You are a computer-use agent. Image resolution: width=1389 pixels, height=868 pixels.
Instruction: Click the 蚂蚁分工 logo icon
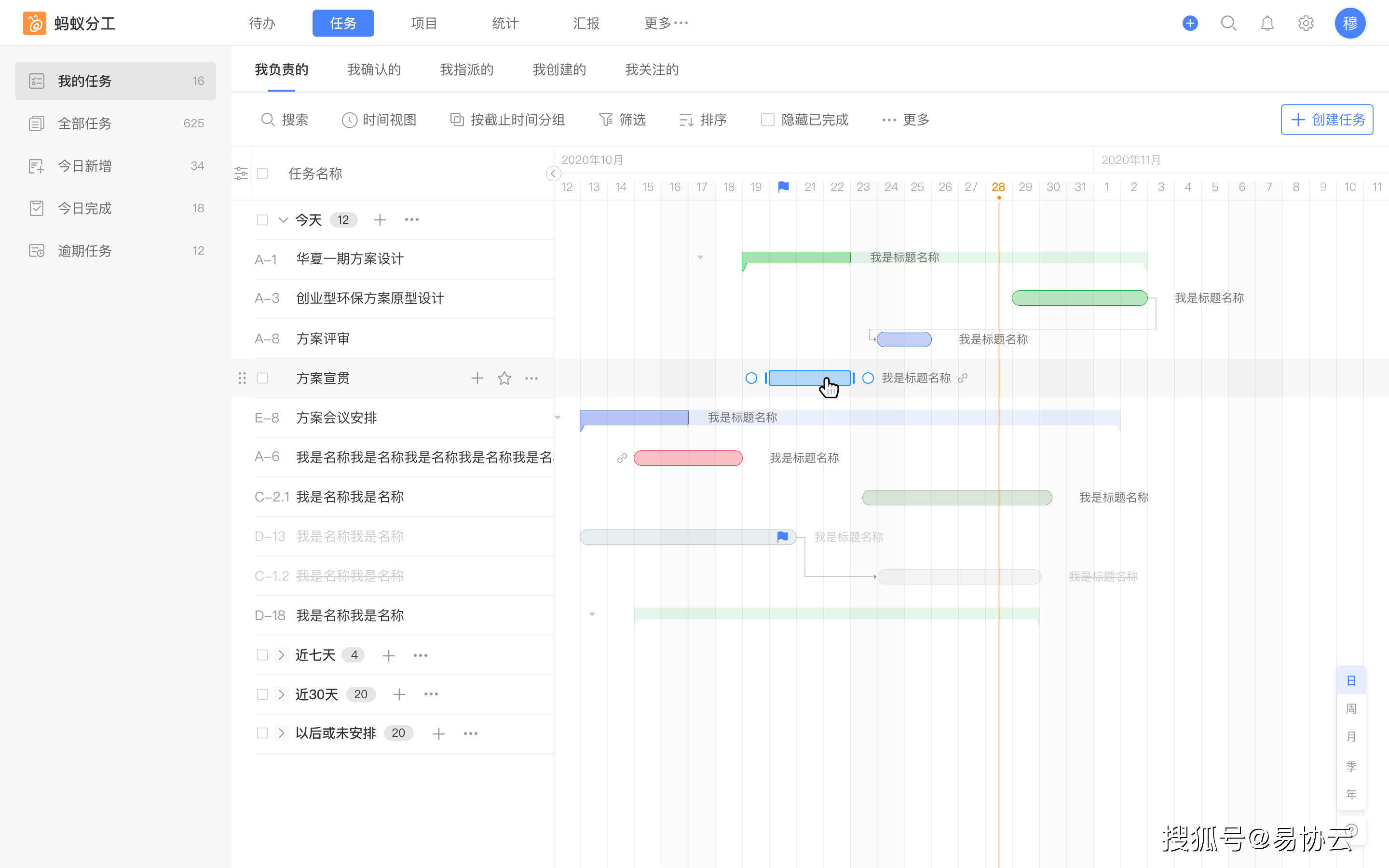pyautogui.click(x=34, y=23)
